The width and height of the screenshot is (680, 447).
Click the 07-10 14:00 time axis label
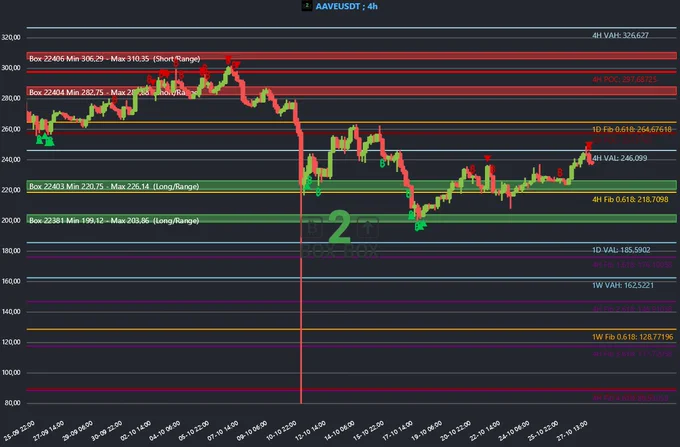pos(222,431)
